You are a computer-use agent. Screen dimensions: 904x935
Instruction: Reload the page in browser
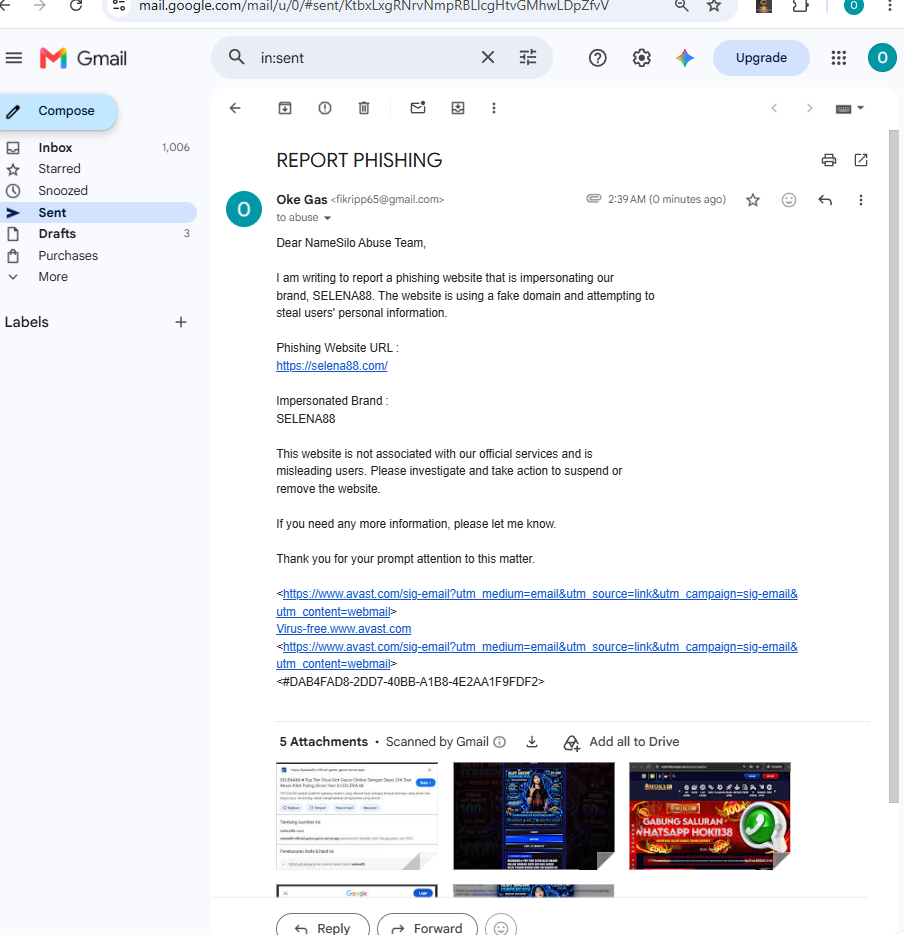click(x=76, y=5)
